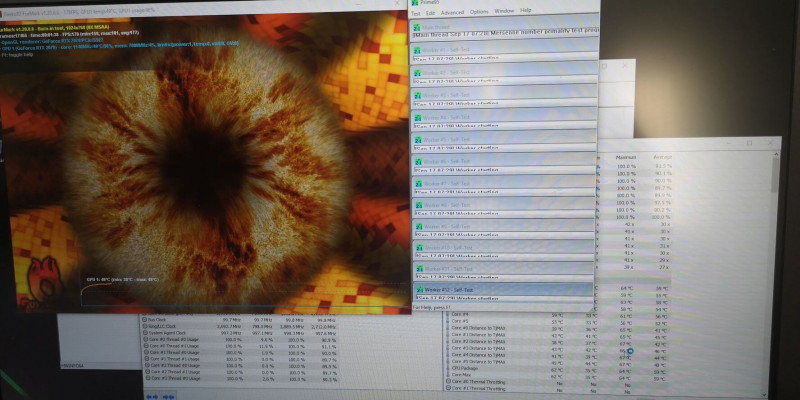Click the Bus Clock sensor icon
The width and height of the screenshot is (800, 400).
coord(145,320)
